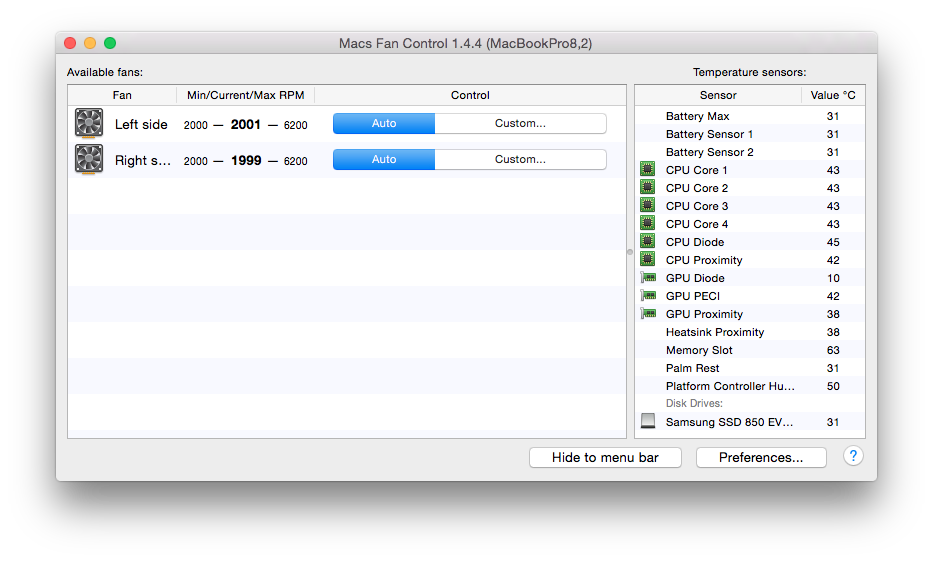Select the Memory Slot row

[750, 350]
